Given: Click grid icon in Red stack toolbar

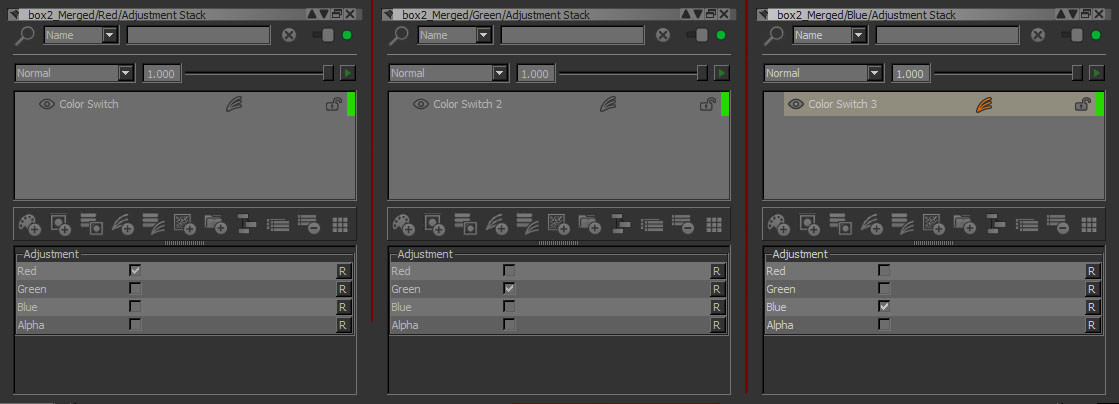Looking at the screenshot, I should point(340,225).
